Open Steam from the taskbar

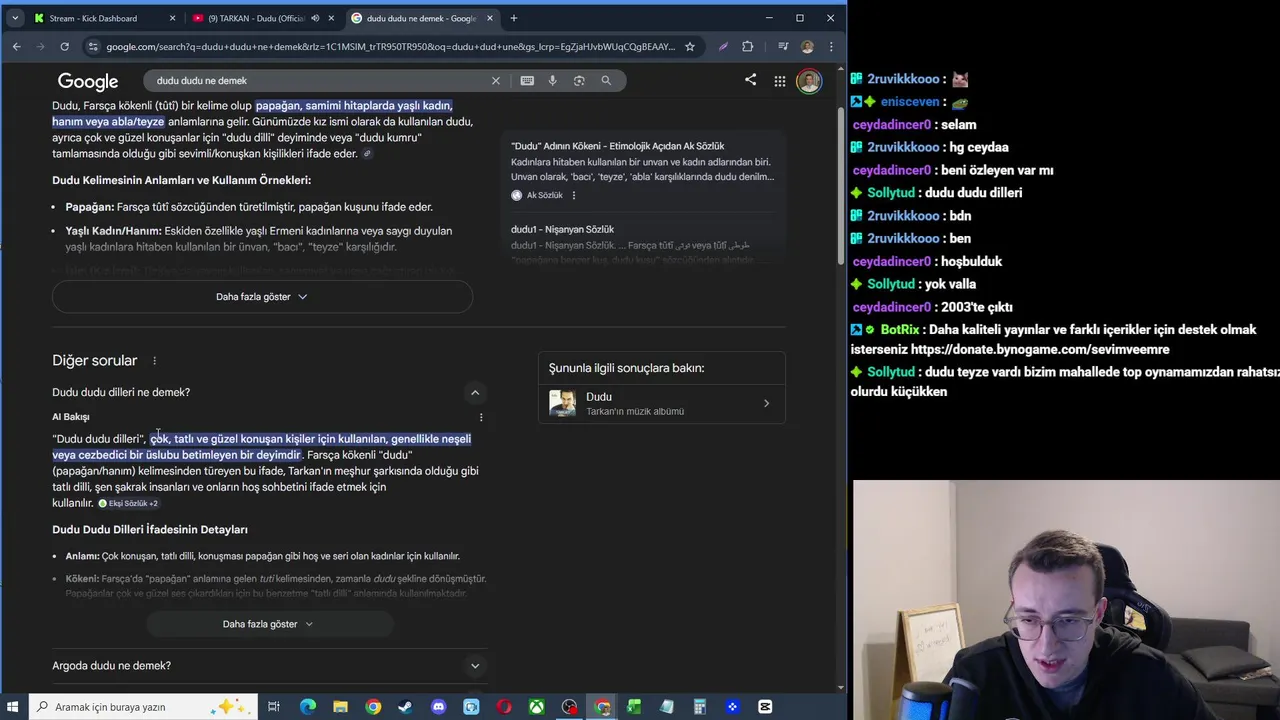(405, 707)
